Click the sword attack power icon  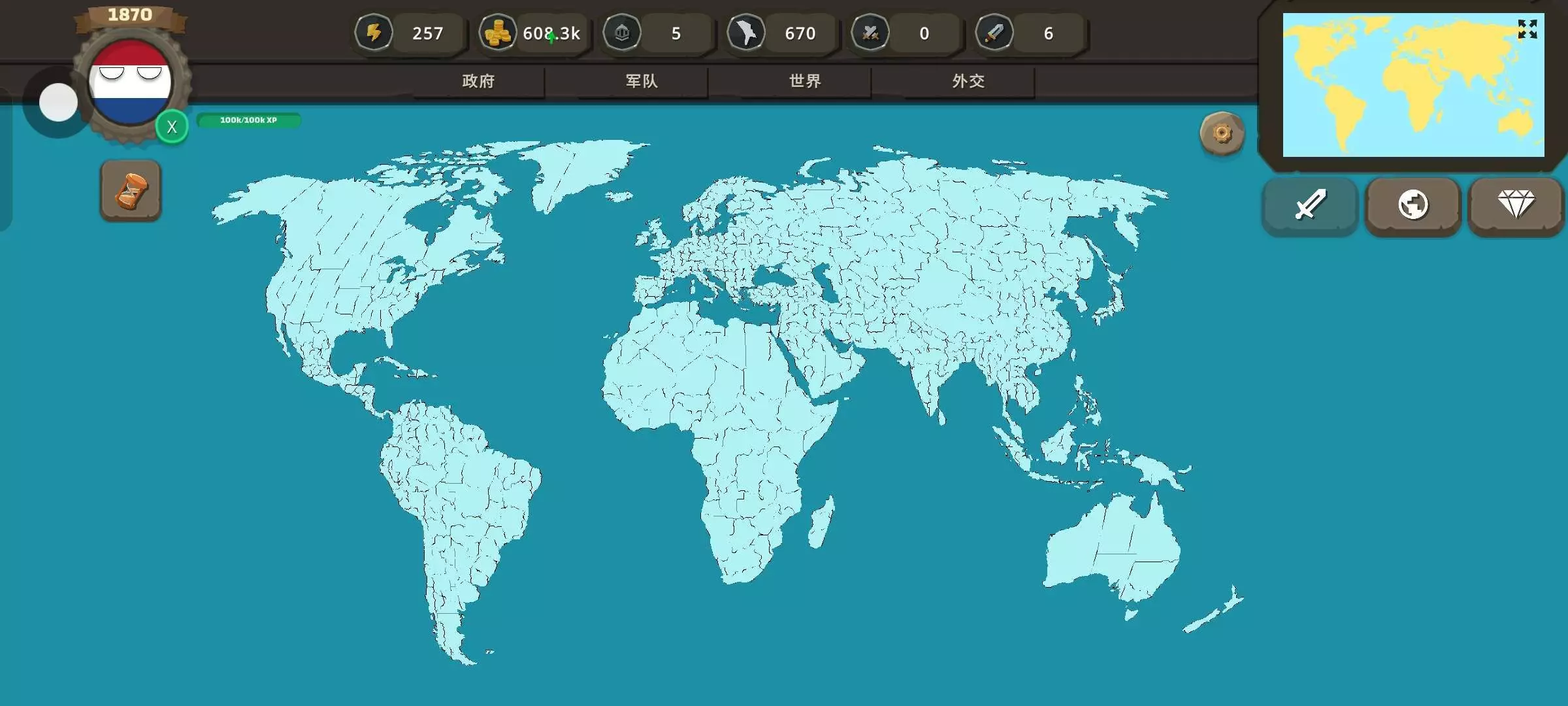point(994,33)
